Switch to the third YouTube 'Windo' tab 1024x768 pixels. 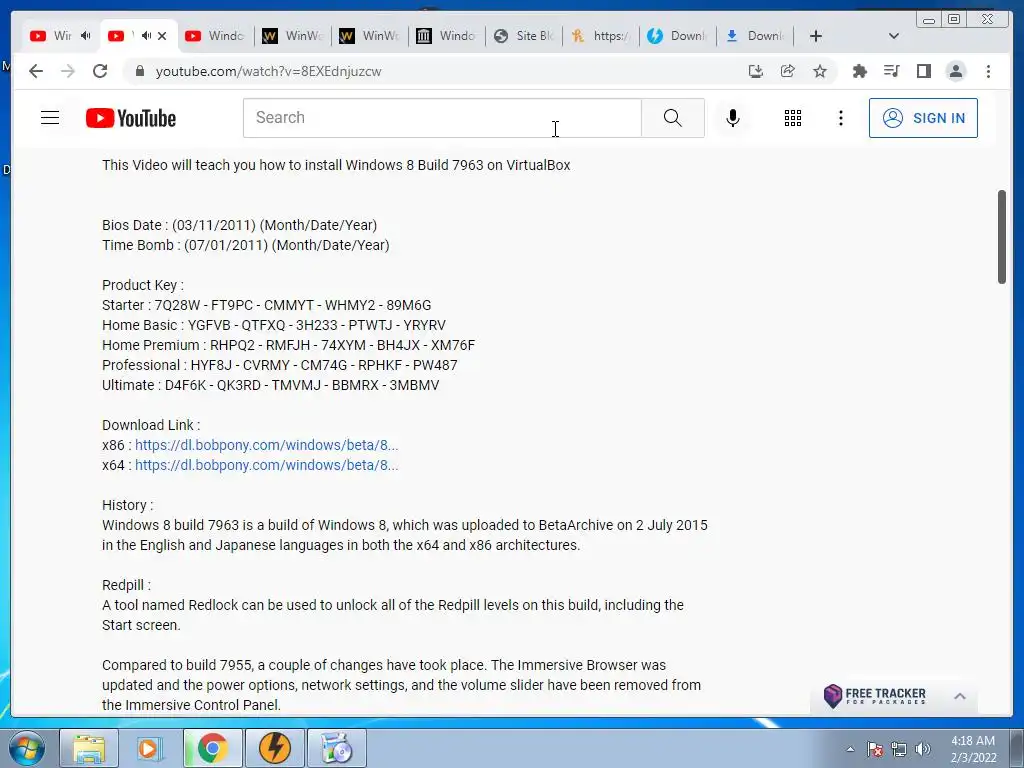pos(214,36)
